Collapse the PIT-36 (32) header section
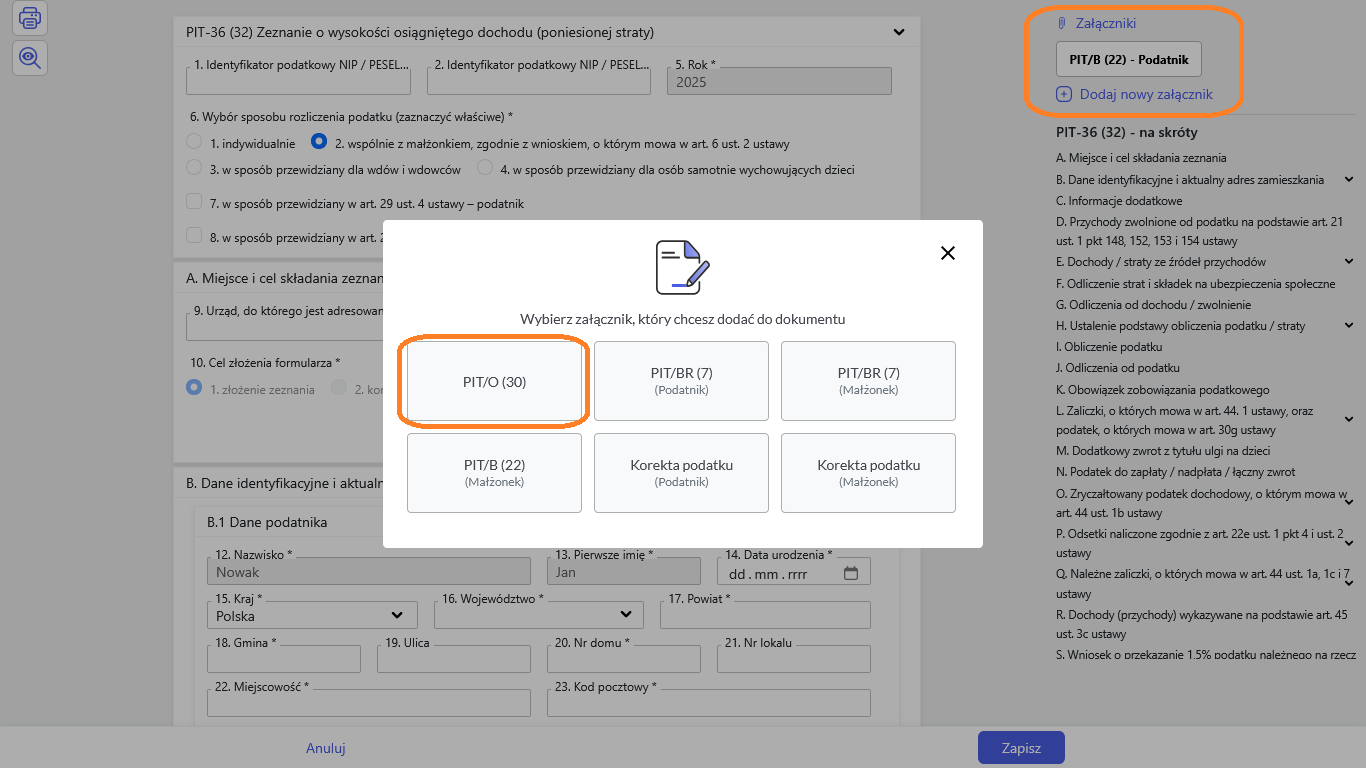The height and width of the screenshot is (768, 1366). (898, 32)
